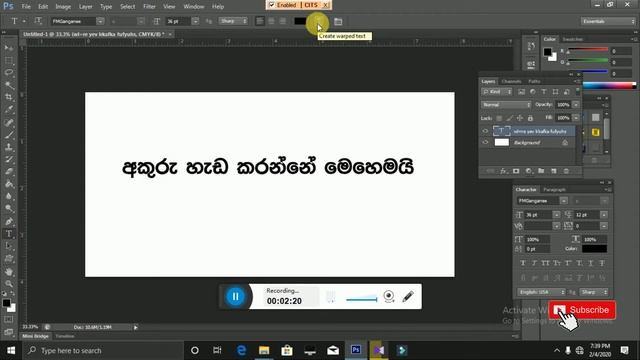This screenshot has height=360, width=640.
Task: Select the Rectangular Marquee tool
Action: pyautogui.click(x=9, y=60)
